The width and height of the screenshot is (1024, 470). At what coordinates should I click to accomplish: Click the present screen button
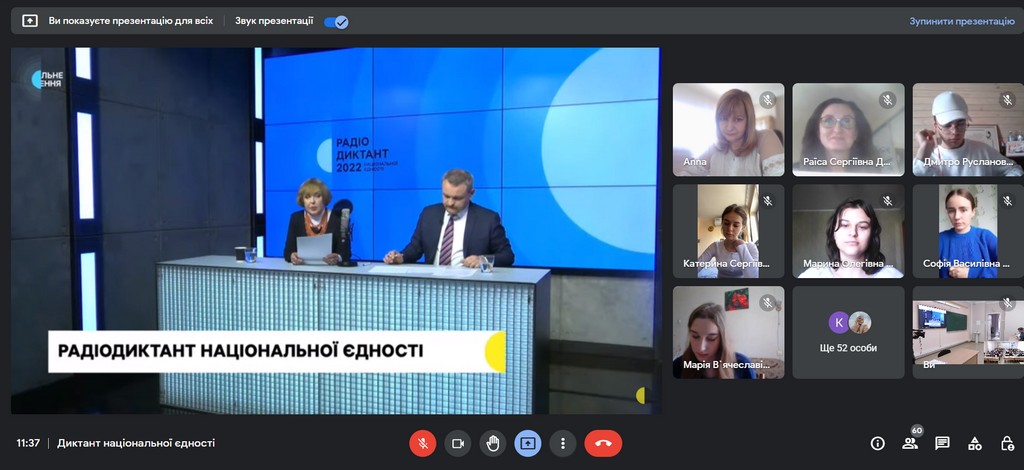[528, 443]
